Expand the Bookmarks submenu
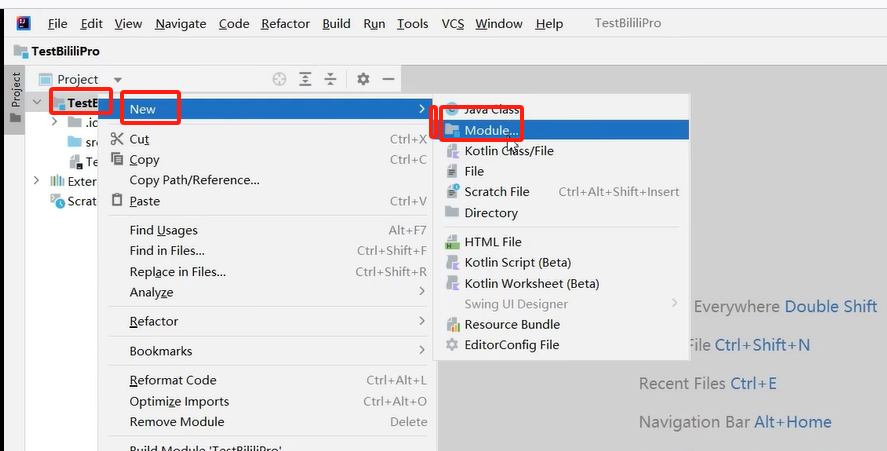 [268, 351]
